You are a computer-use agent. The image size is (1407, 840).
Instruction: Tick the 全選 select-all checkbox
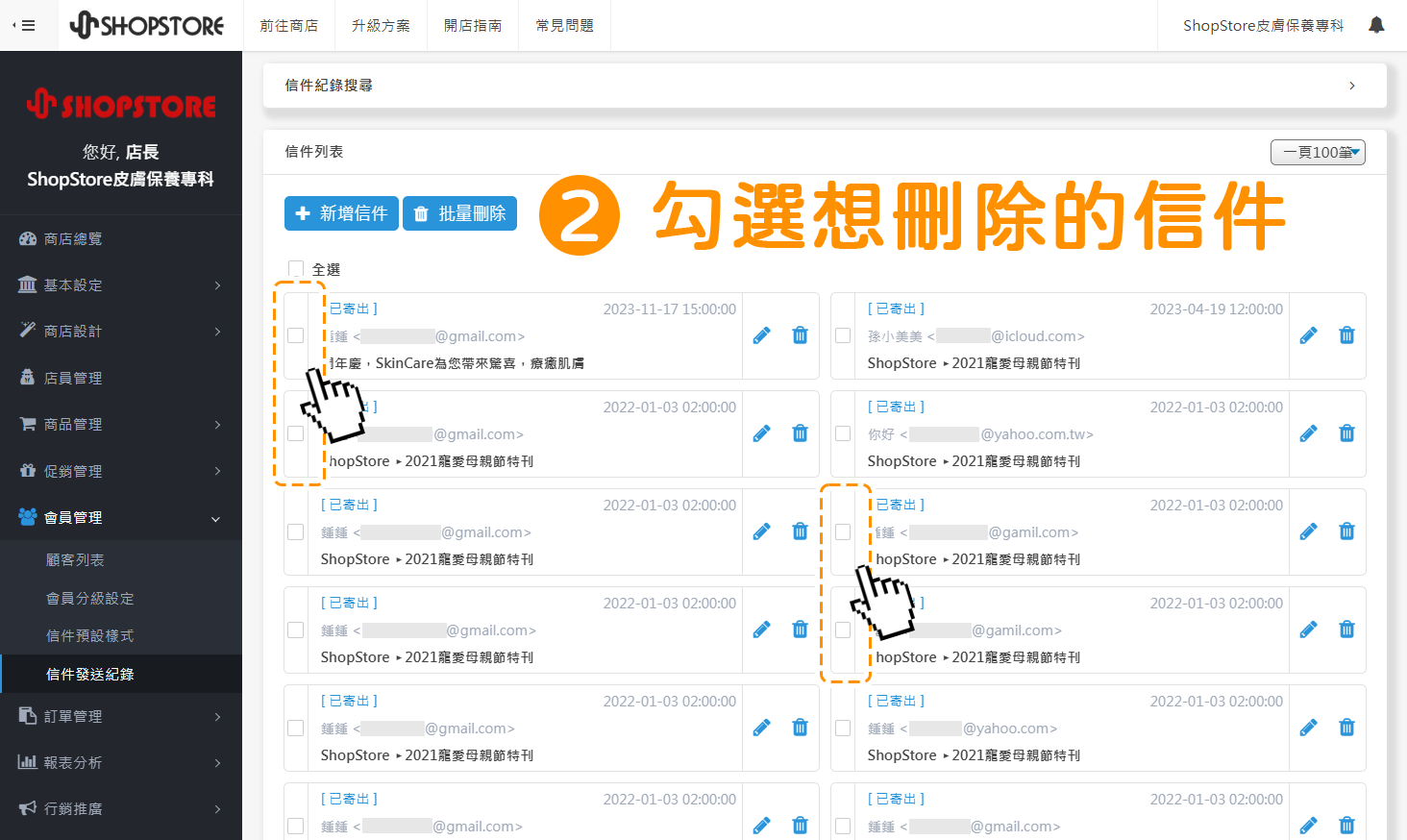point(296,269)
